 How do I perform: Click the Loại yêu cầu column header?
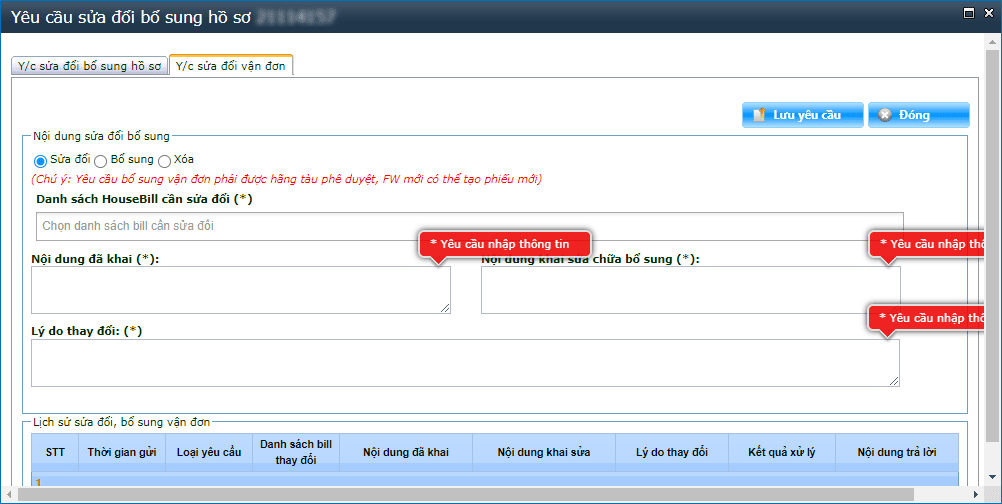click(209, 452)
